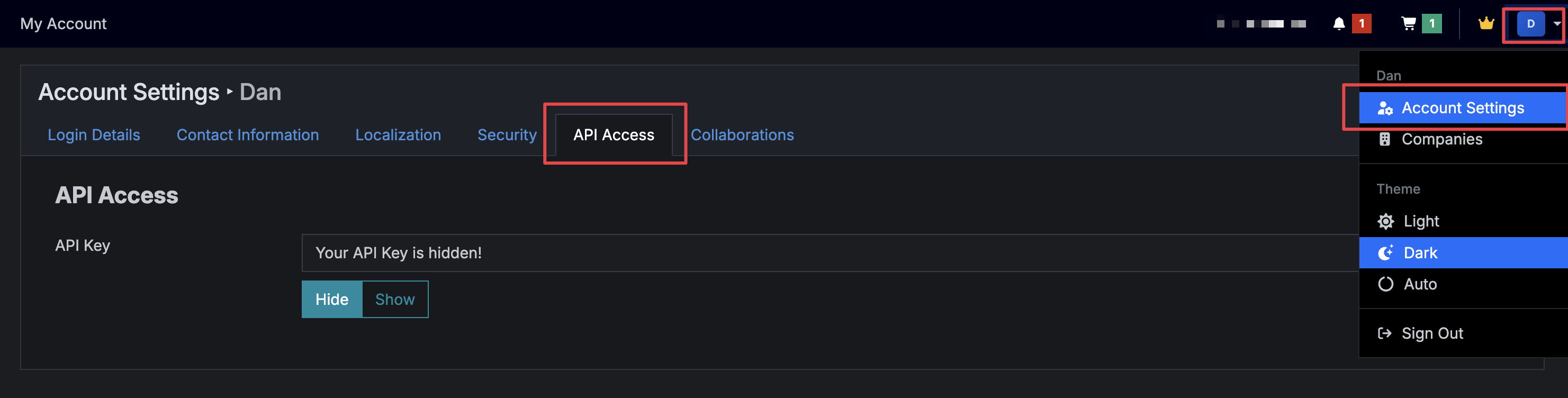Click the green cart count badge
1568x398 pixels.
point(1431,24)
